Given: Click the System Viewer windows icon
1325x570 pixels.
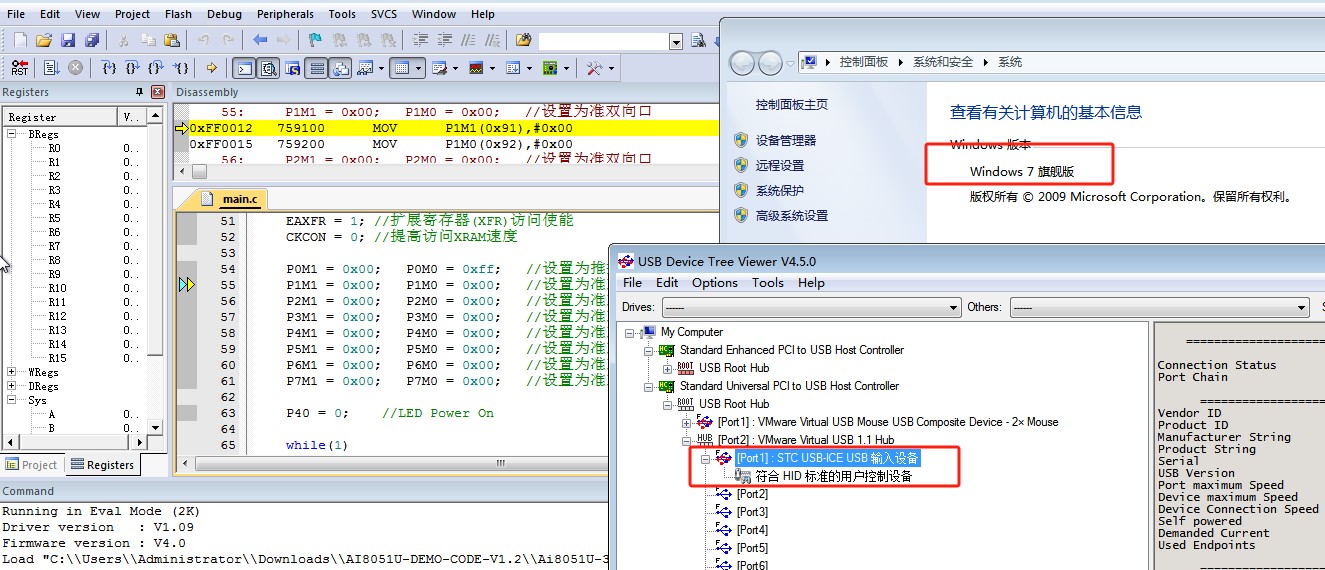Looking at the screenshot, I should coord(550,68).
